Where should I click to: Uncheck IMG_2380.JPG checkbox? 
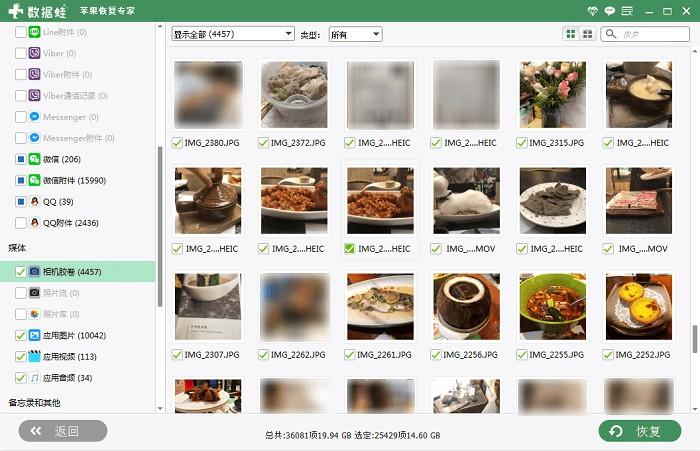pyautogui.click(x=177, y=143)
